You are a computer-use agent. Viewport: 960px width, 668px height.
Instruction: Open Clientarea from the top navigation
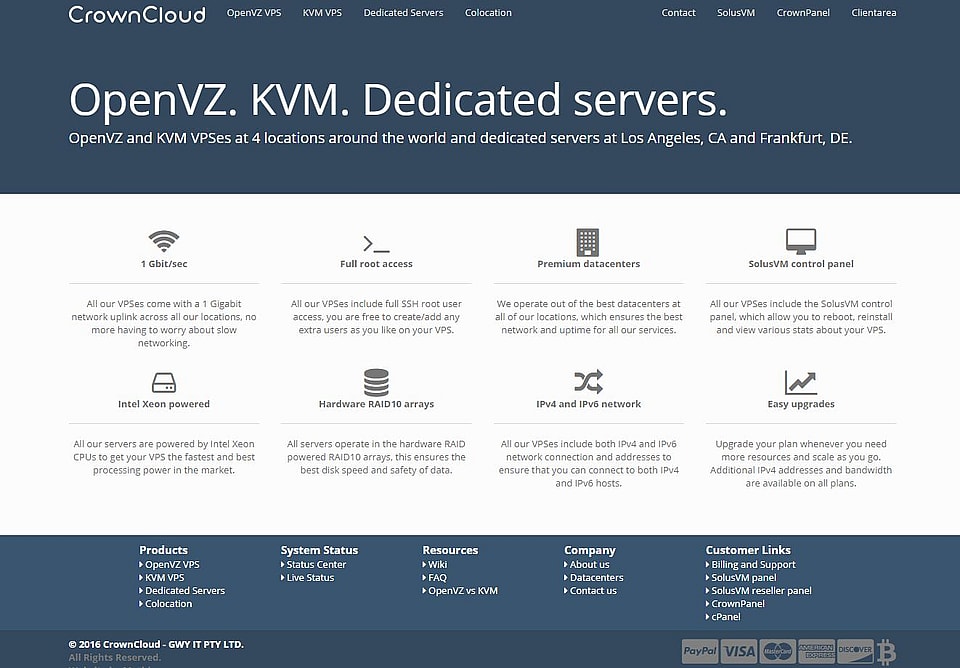point(874,13)
